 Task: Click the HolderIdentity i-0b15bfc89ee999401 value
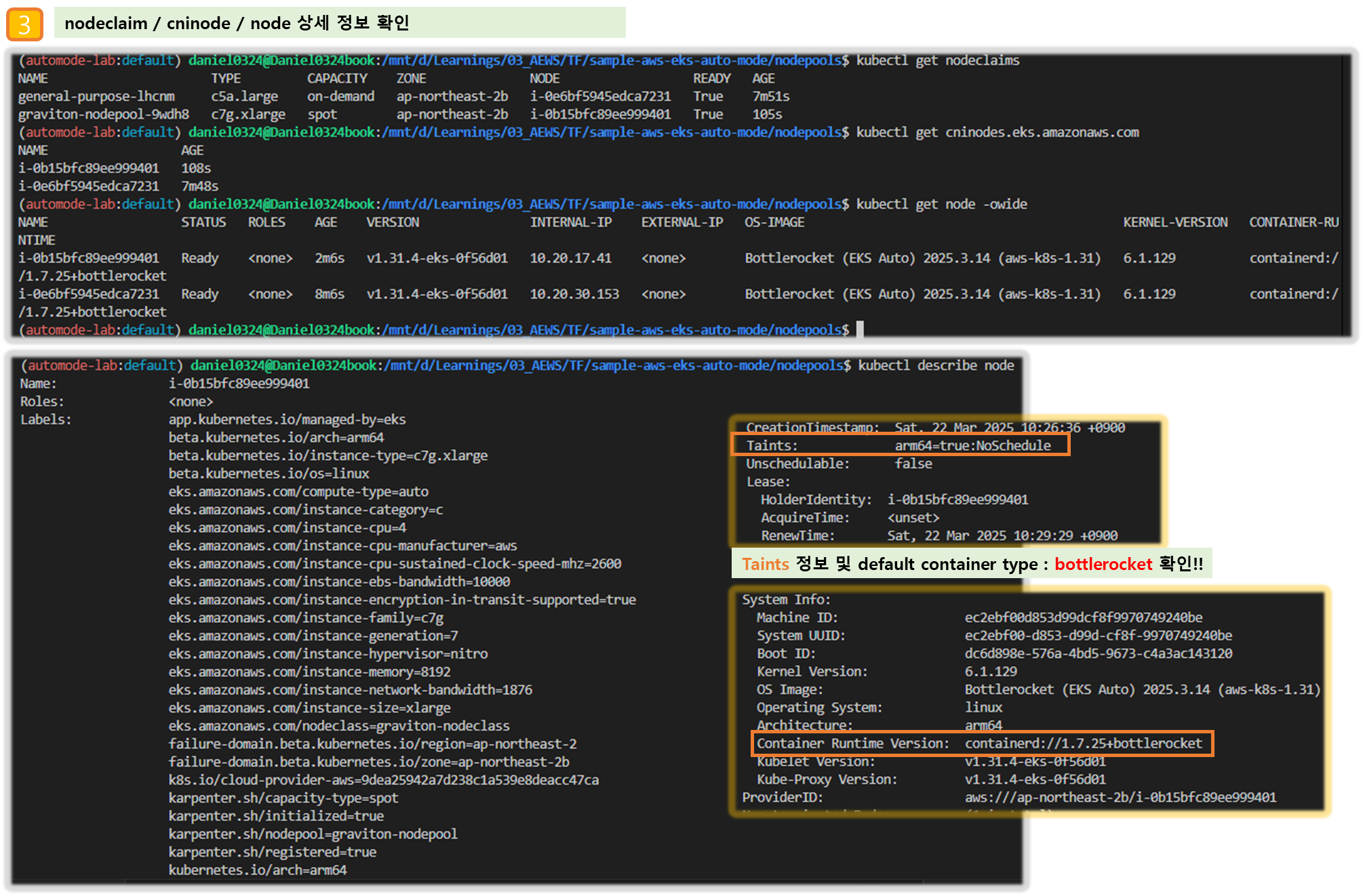pos(957,500)
